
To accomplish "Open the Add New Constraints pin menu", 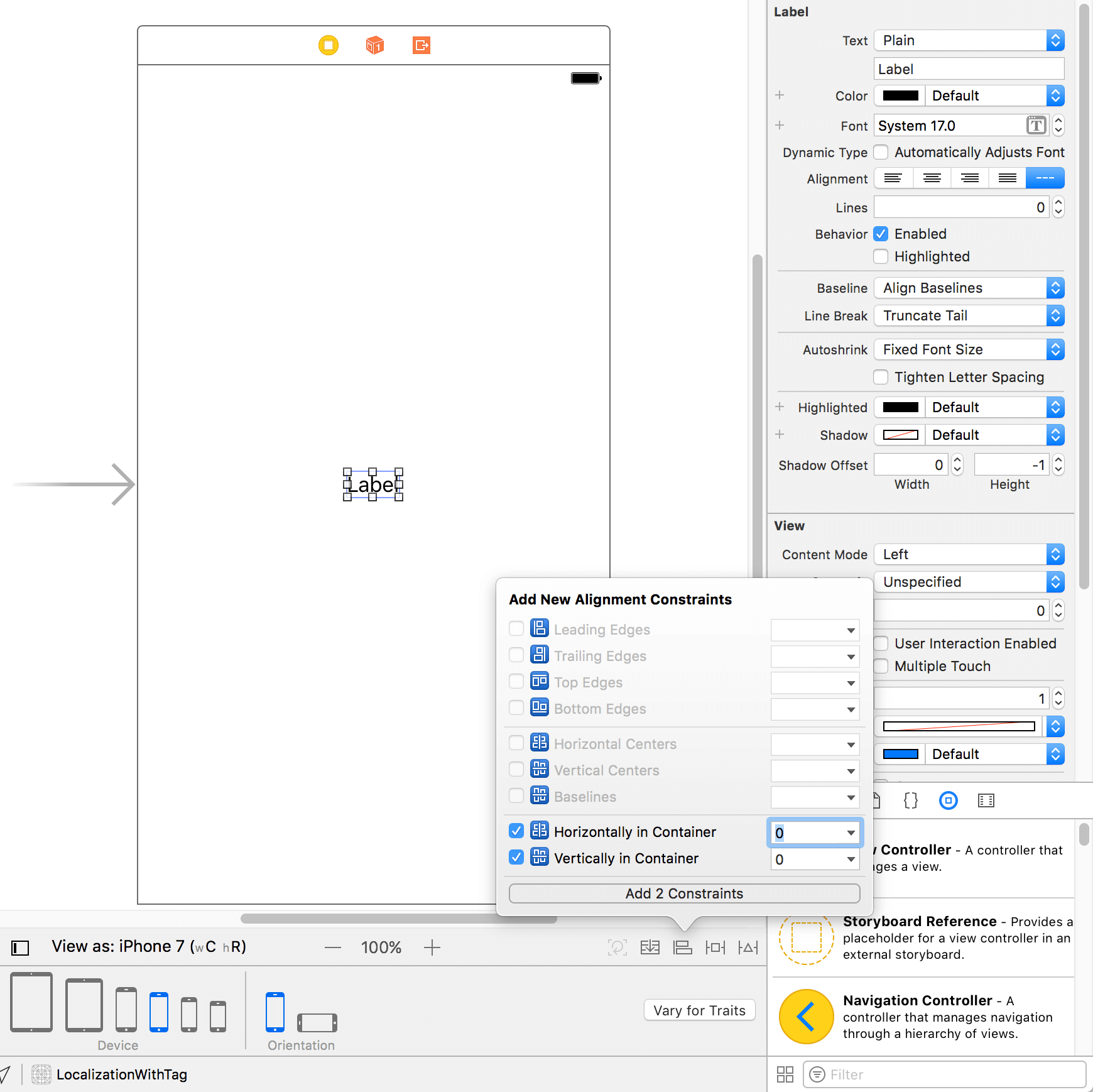I will pyautogui.click(x=715, y=947).
